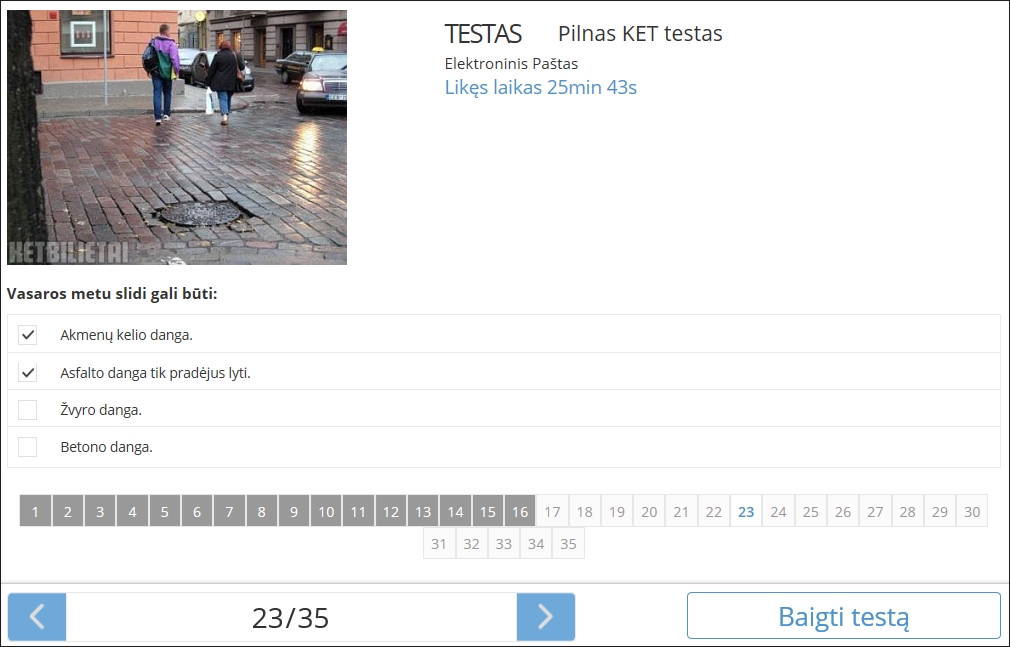The height and width of the screenshot is (647, 1010).
Task: Jump to unanswered question 17
Action: [552, 512]
